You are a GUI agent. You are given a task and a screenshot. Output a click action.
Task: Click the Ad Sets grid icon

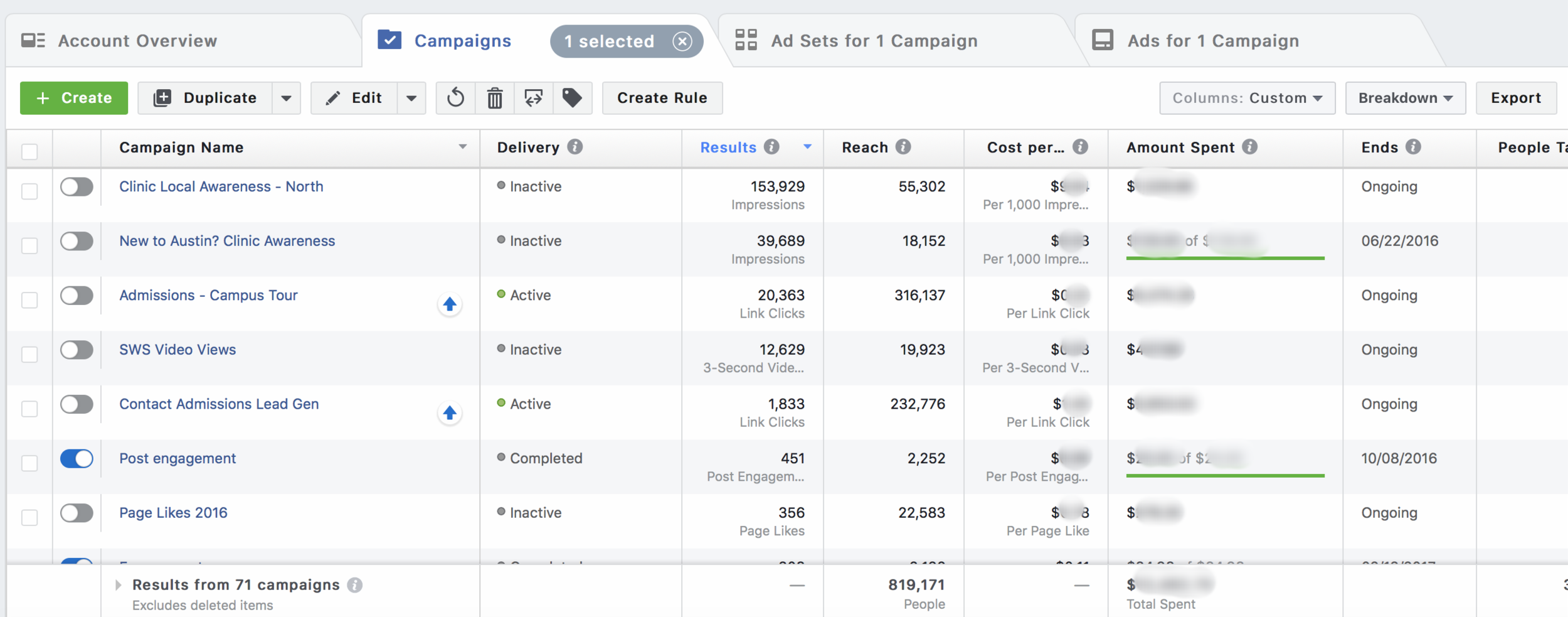click(x=746, y=40)
